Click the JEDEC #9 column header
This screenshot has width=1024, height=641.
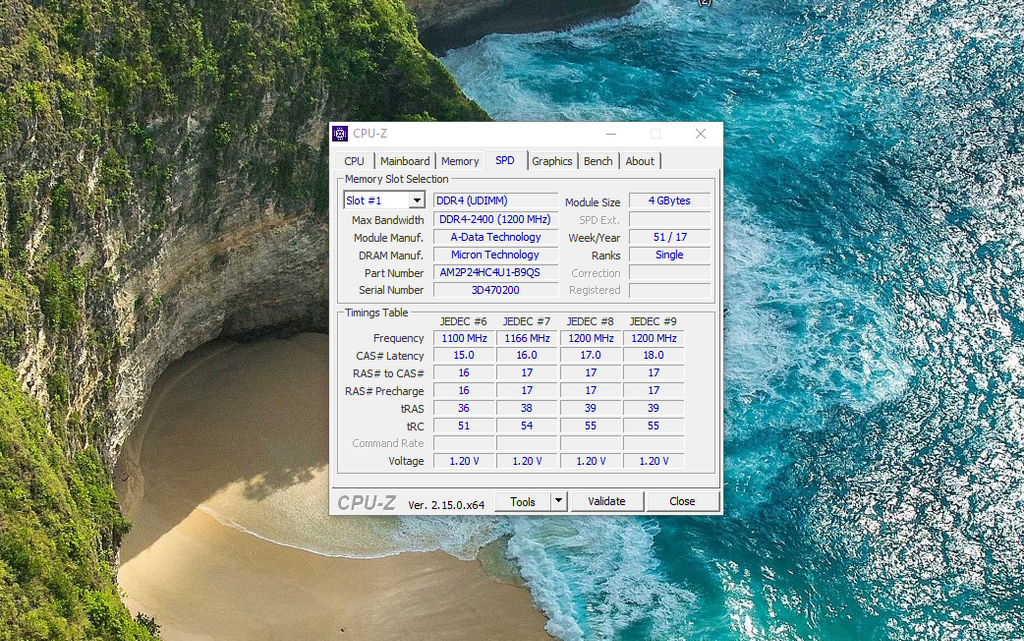click(654, 321)
